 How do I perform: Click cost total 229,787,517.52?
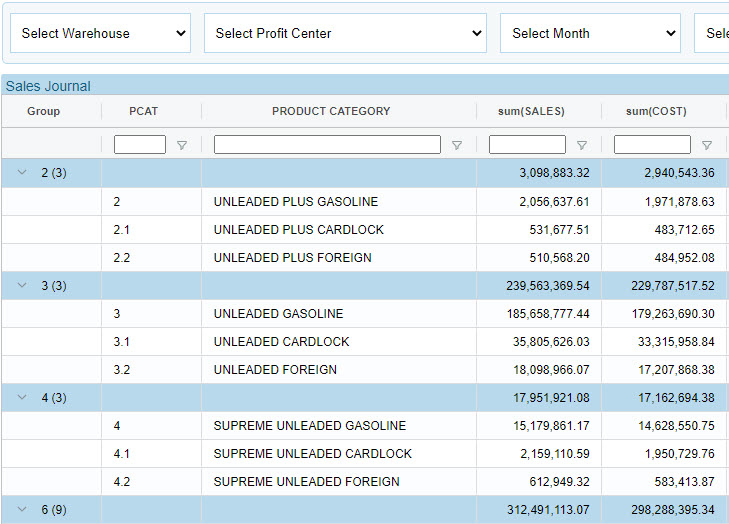pyautogui.click(x=673, y=285)
